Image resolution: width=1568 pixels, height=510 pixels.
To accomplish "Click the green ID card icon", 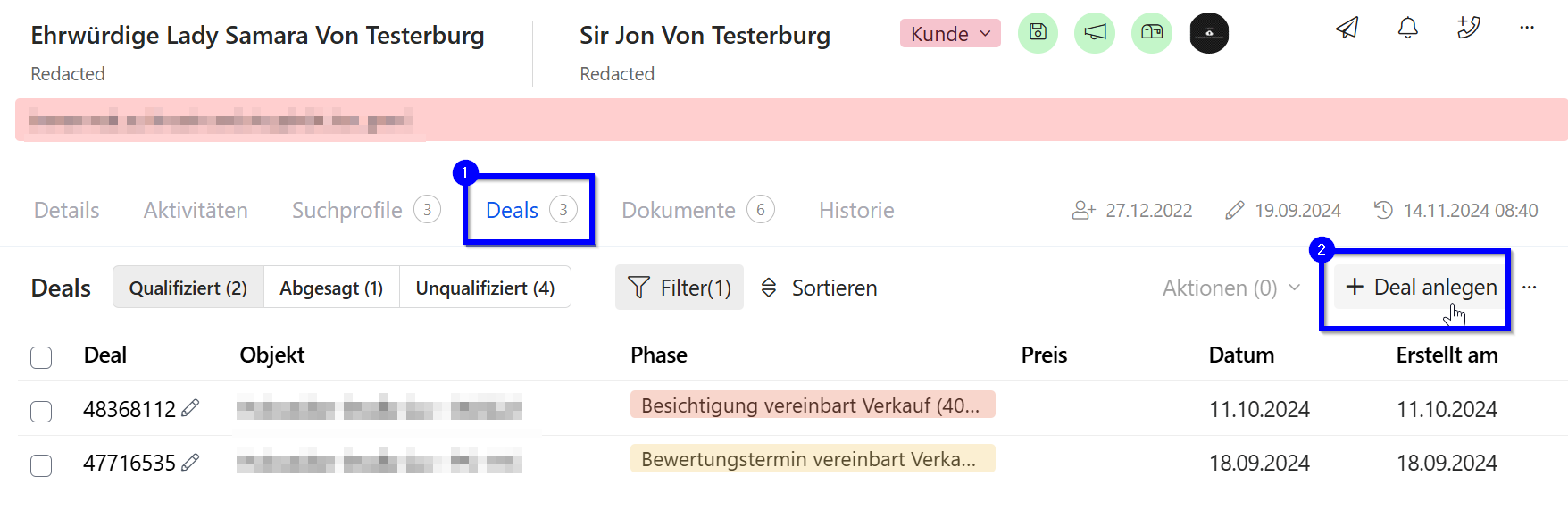I will pos(1152,33).
